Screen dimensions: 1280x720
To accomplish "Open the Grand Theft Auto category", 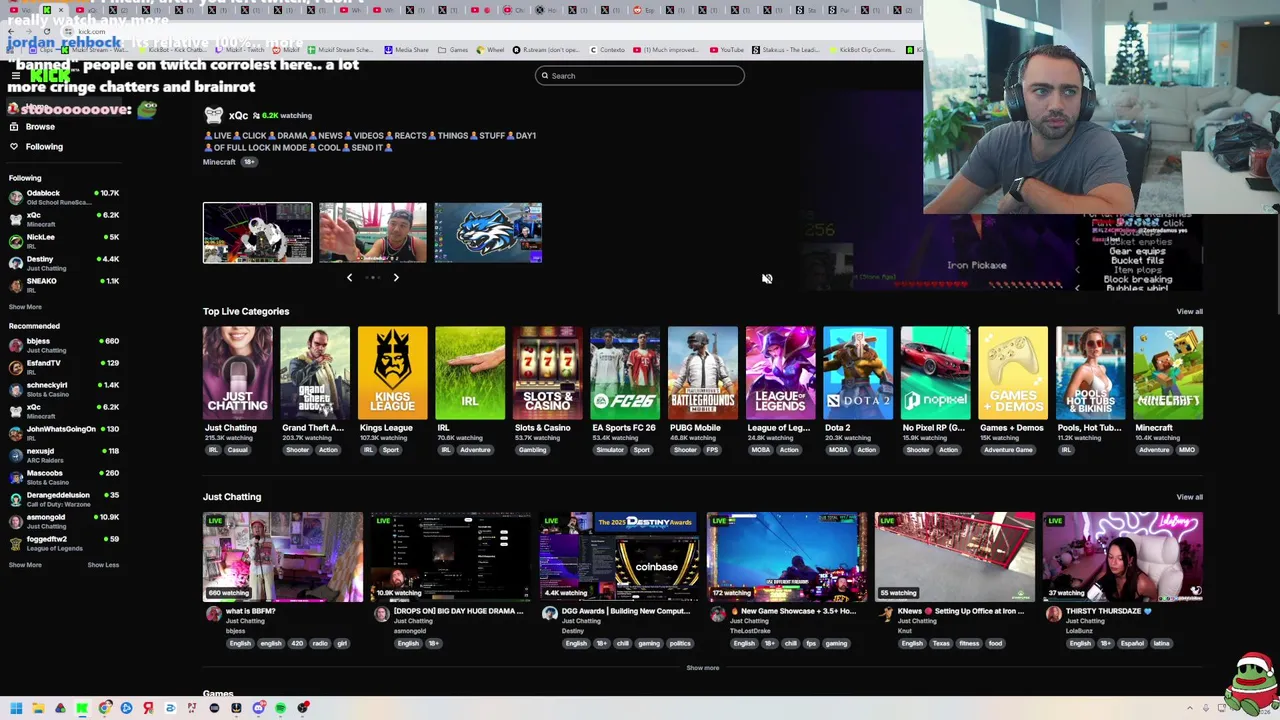I will [x=315, y=373].
